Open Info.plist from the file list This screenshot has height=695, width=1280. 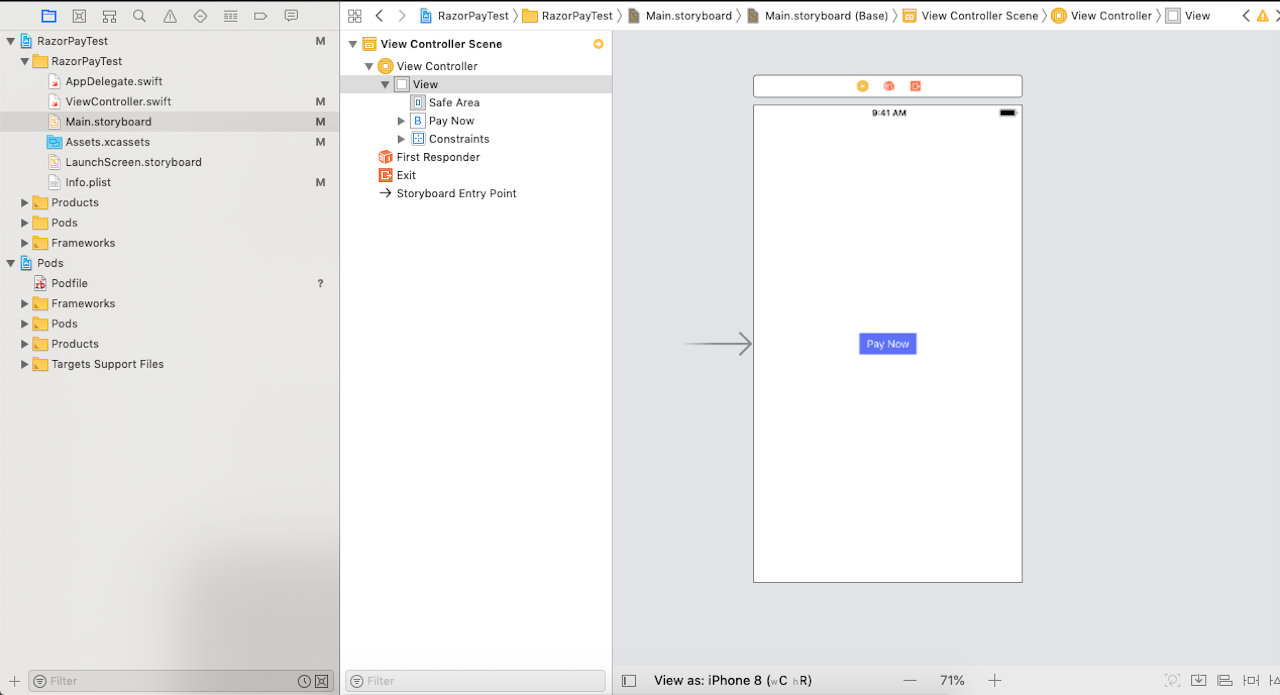pyautogui.click(x=88, y=182)
